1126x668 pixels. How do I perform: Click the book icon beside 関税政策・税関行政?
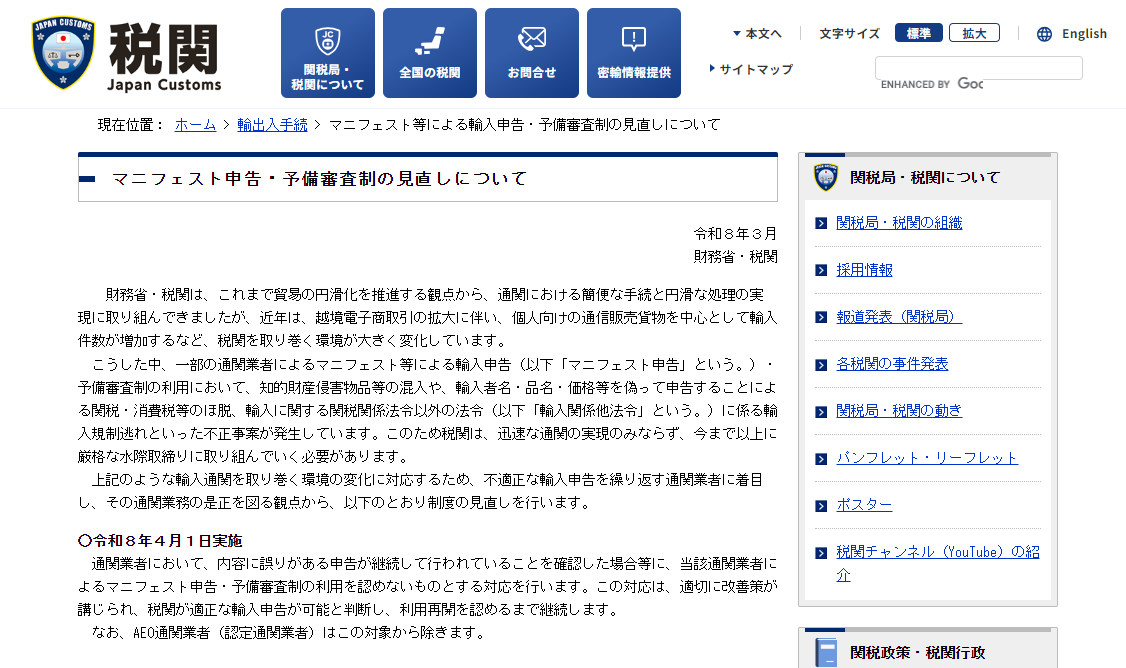click(x=826, y=652)
